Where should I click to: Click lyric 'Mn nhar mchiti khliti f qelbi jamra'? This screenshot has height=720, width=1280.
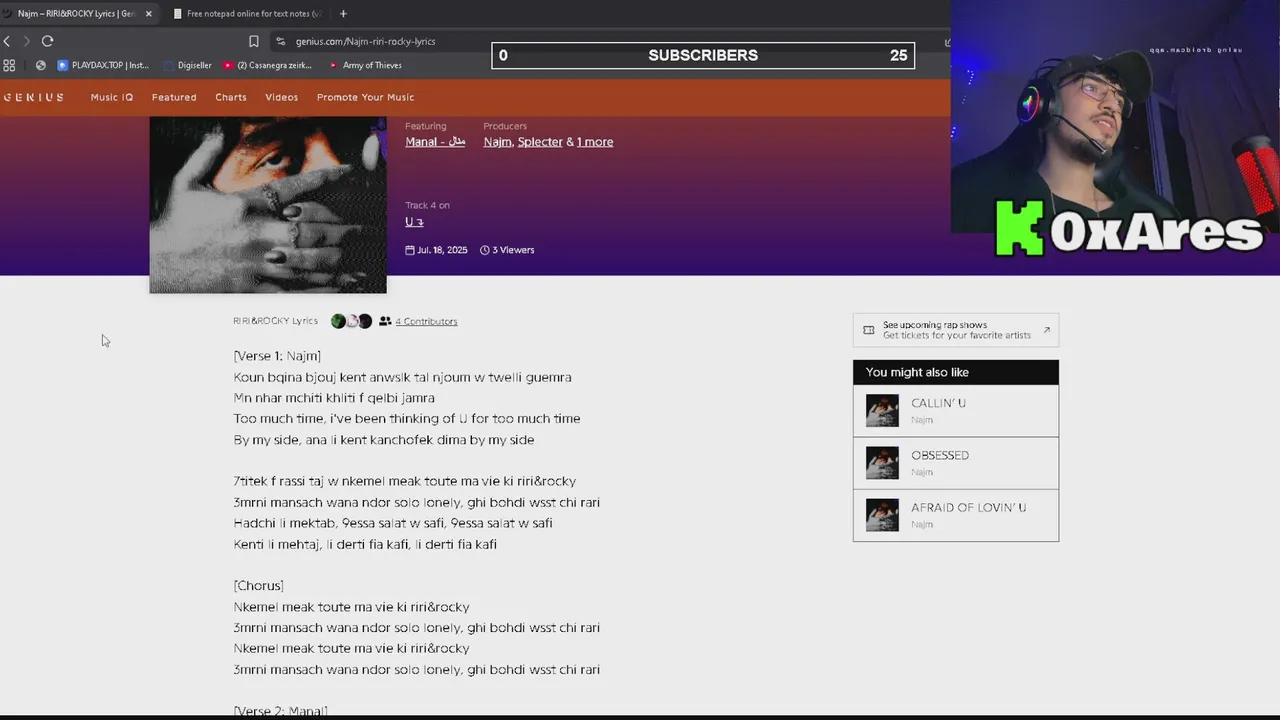334,398
